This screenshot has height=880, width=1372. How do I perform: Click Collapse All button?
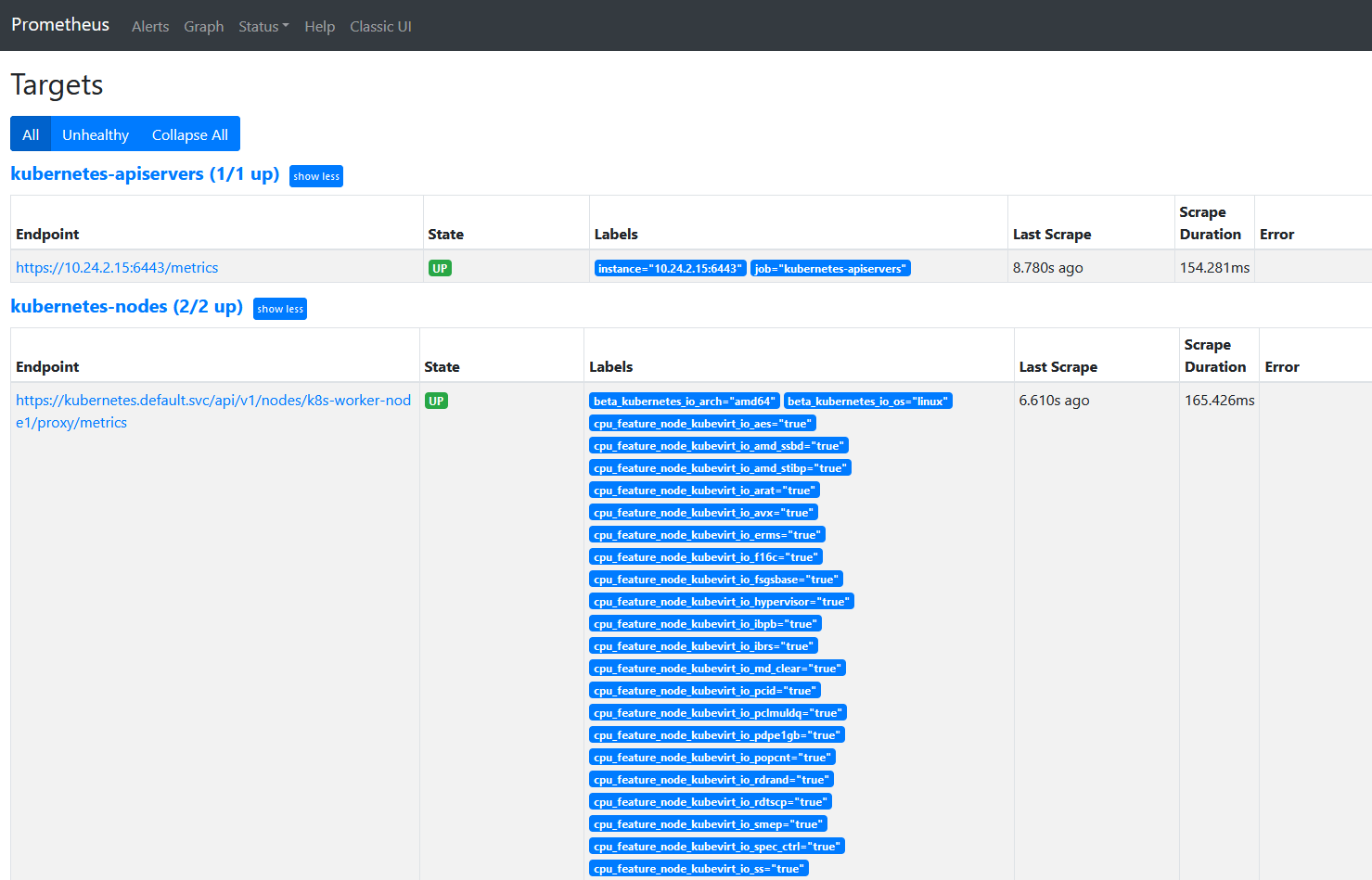(x=190, y=134)
